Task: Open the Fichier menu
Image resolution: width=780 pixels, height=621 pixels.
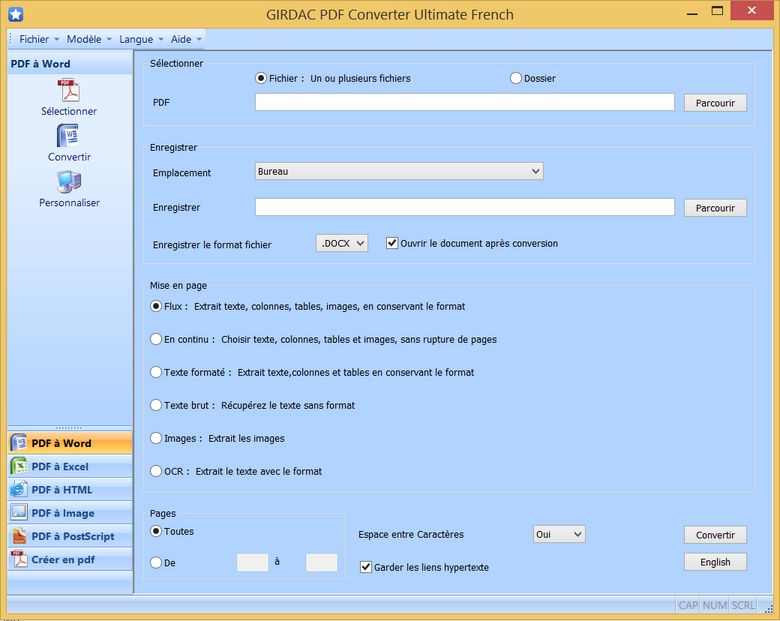Action: pyautogui.click(x=38, y=39)
